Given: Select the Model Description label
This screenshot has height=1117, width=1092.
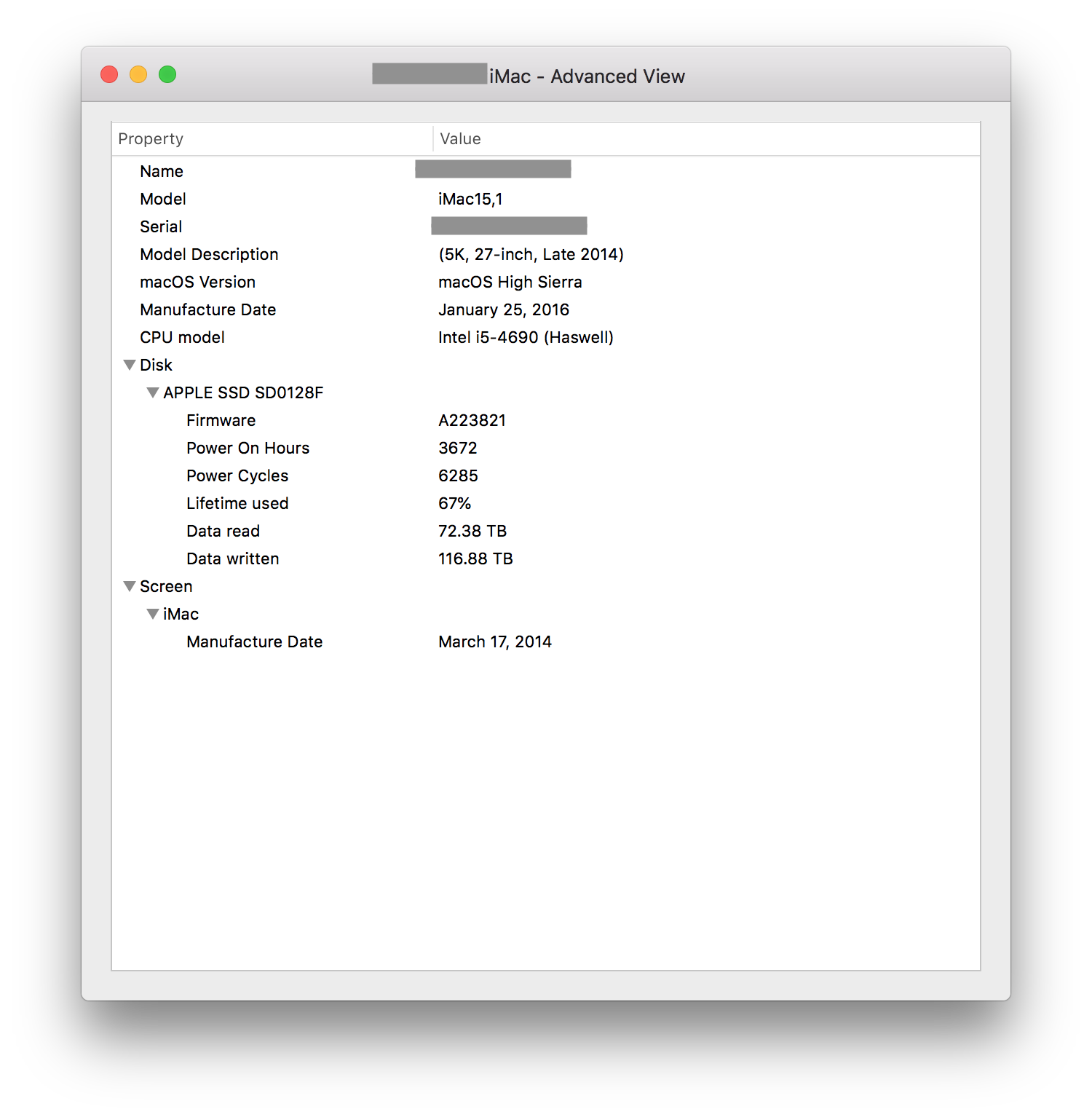Looking at the screenshot, I should (x=209, y=254).
